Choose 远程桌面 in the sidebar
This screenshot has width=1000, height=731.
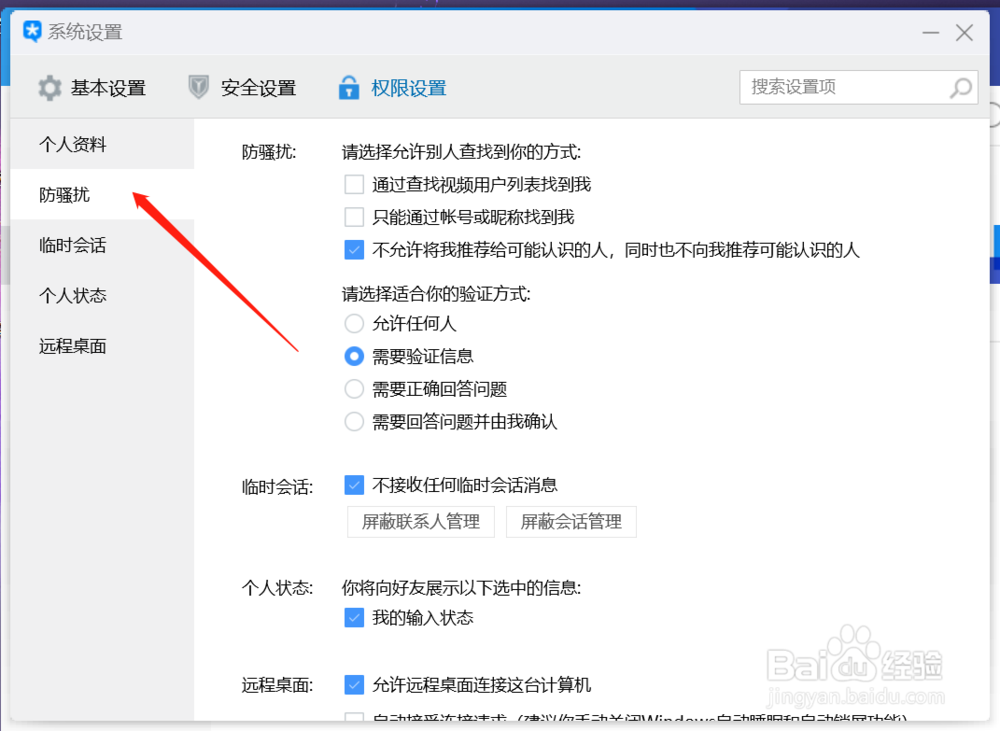102,346
